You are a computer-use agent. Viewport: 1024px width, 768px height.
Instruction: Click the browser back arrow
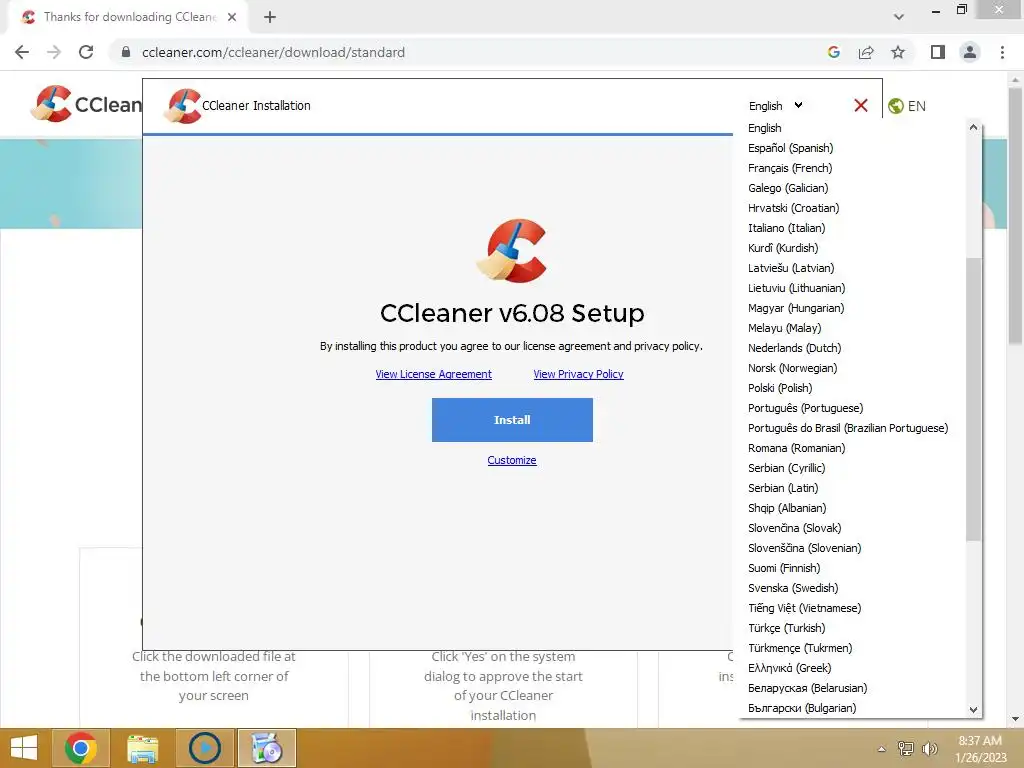tap(22, 52)
